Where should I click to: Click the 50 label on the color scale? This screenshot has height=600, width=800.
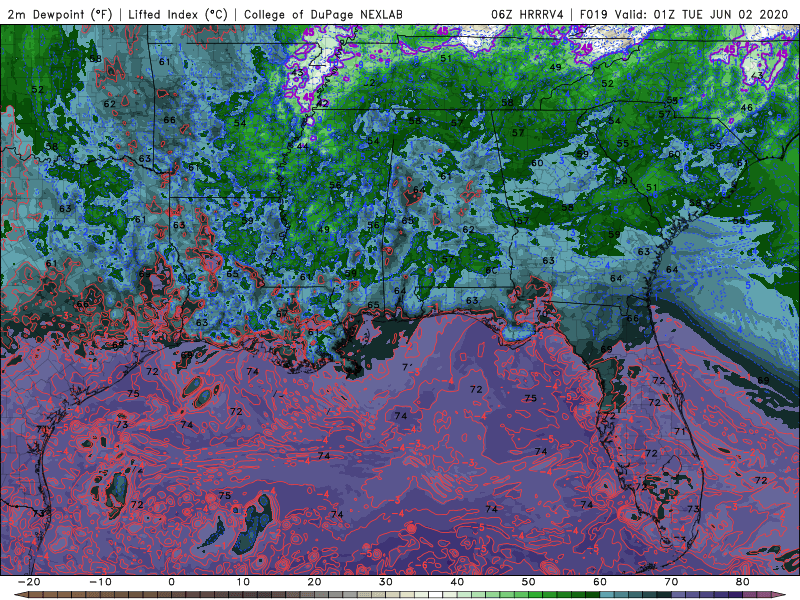(529, 582)
